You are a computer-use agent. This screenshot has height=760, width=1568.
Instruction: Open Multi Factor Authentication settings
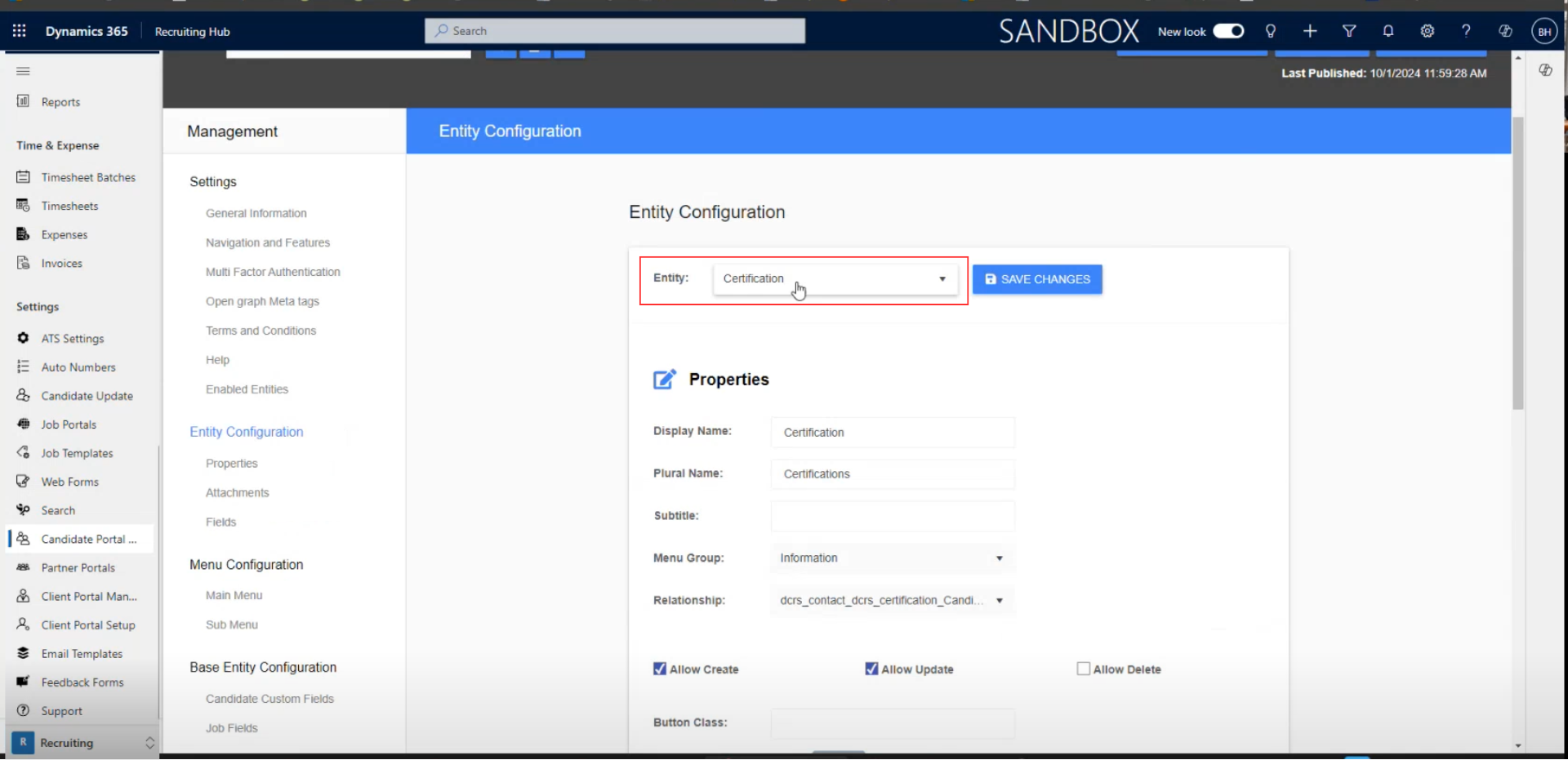tap(273, 272)
